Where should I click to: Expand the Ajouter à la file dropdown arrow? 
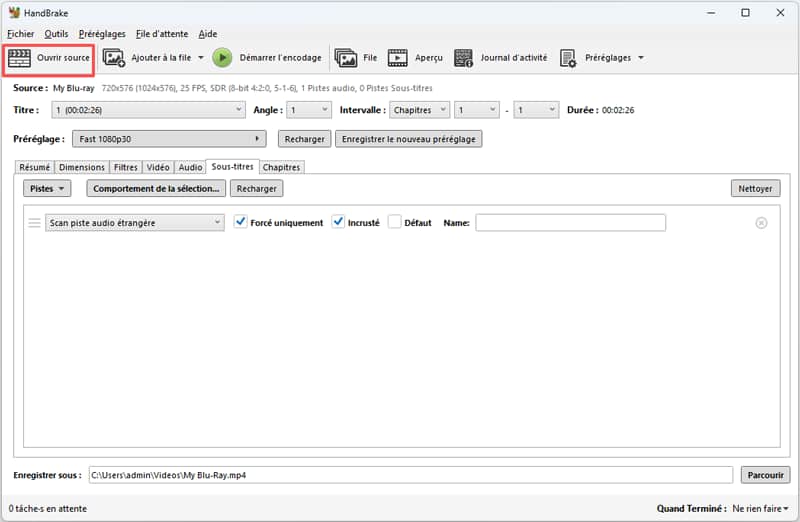201,58
